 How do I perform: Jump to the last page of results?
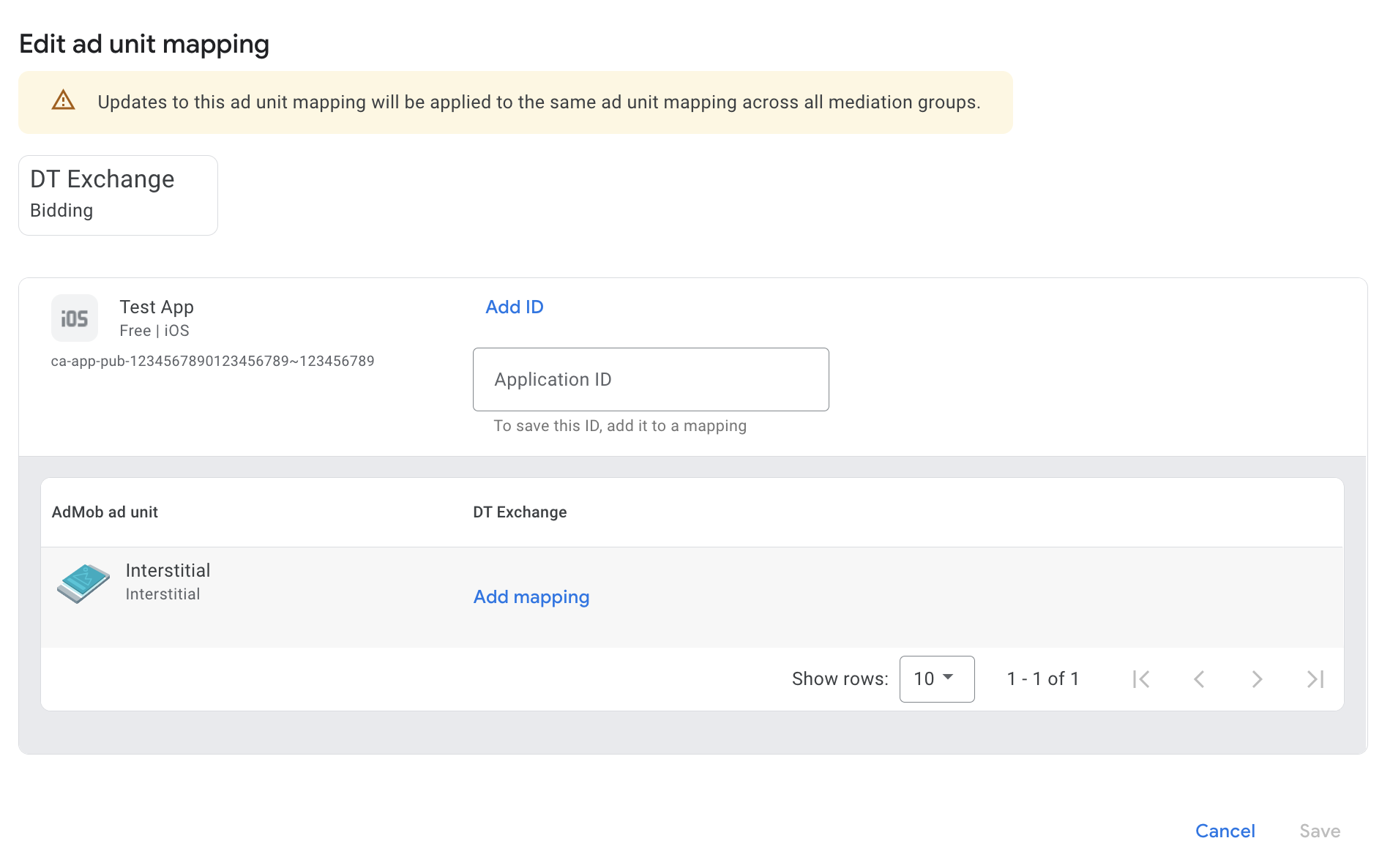pyautogui.click(x=1315, y=679)
